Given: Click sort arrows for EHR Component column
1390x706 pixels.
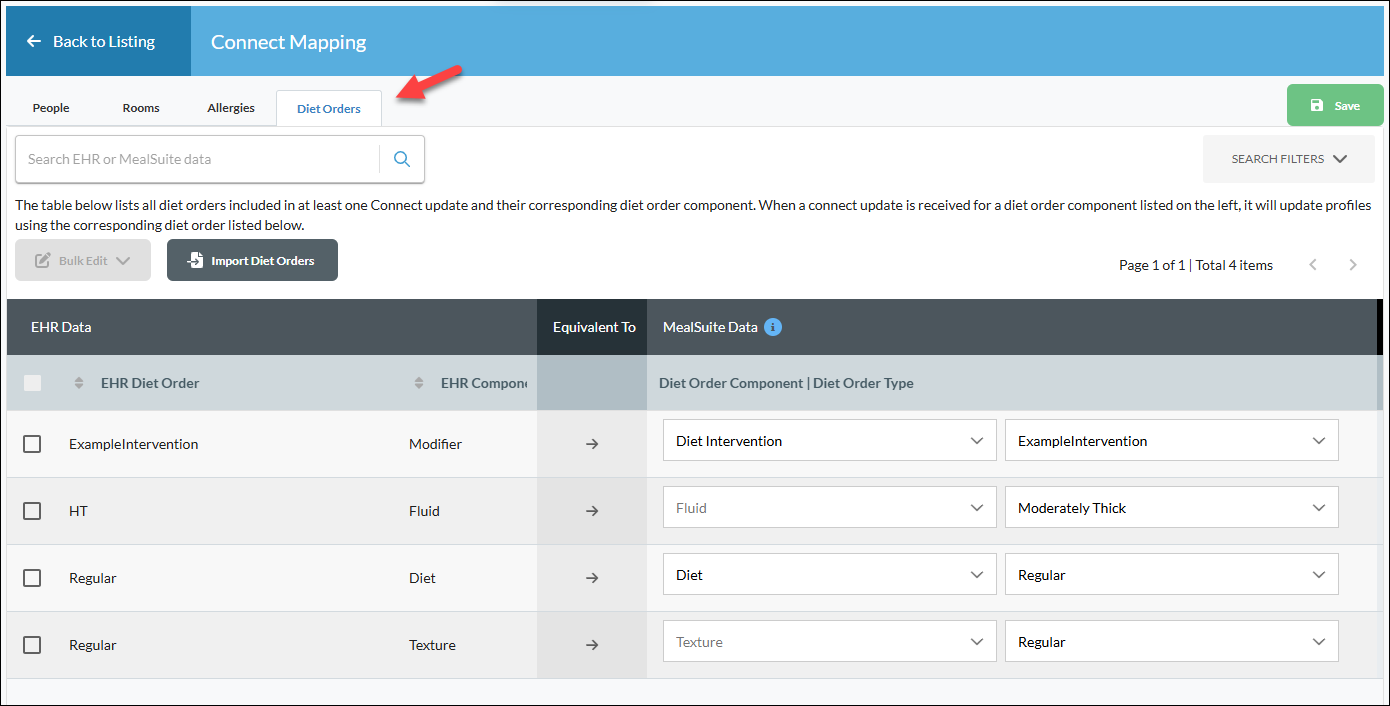Looking at the screenshot, I should click(419, 383).
